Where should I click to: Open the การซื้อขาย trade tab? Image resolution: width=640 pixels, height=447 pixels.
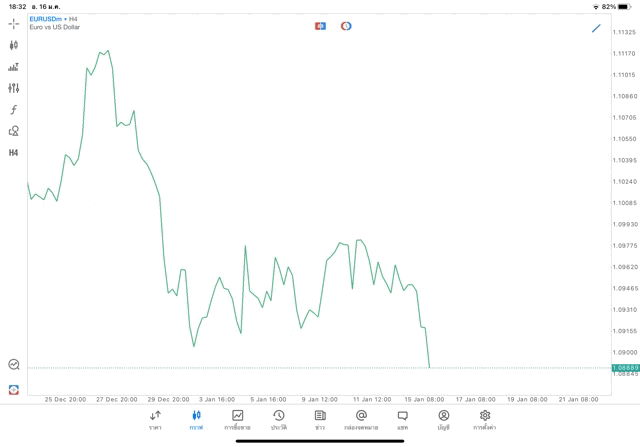(x=237, y=420)
